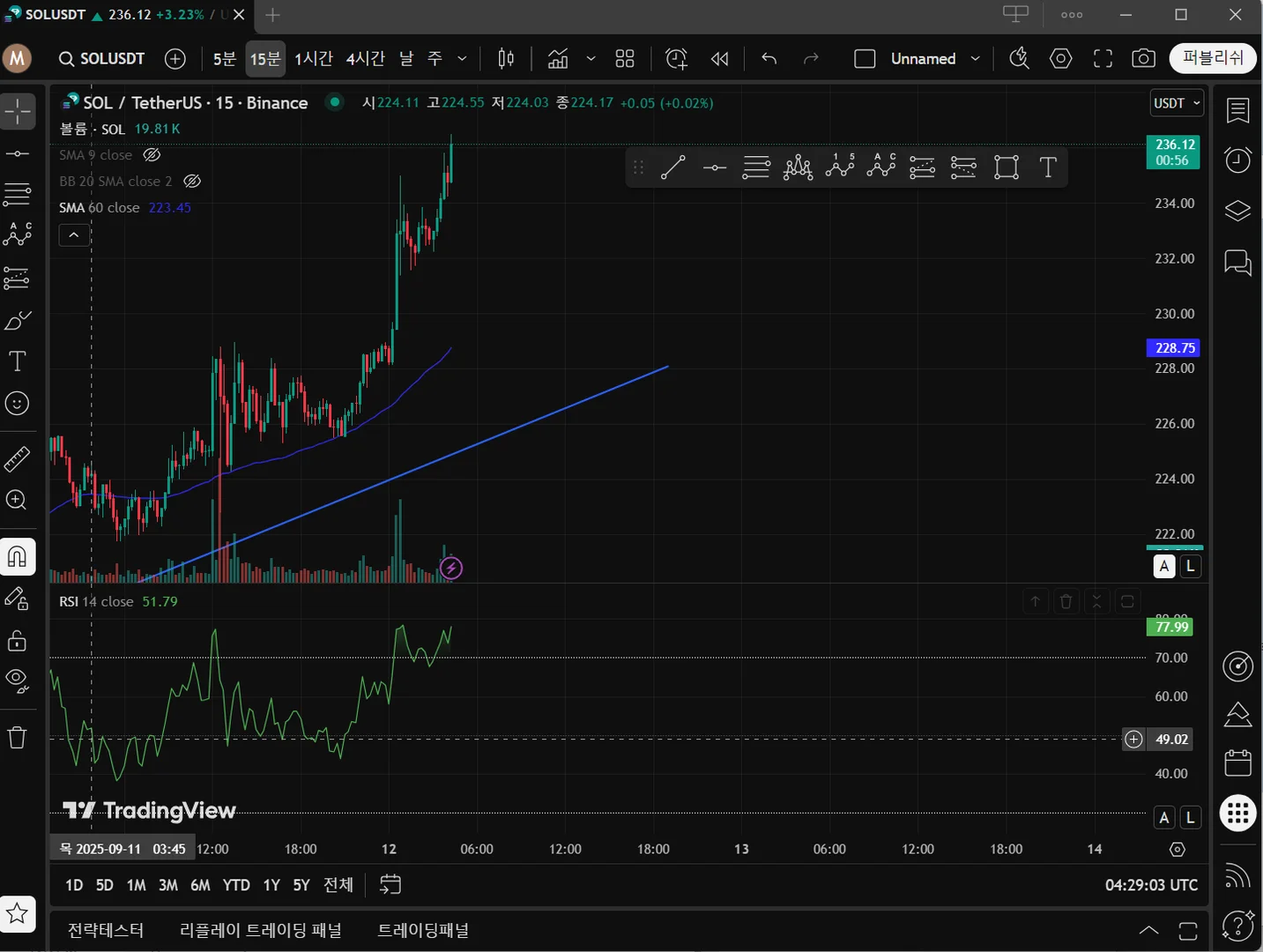This screenshot has height=952, width=1263.
Task: Toggle hide all drawings eye icon
Action: (x=18, y=681)
